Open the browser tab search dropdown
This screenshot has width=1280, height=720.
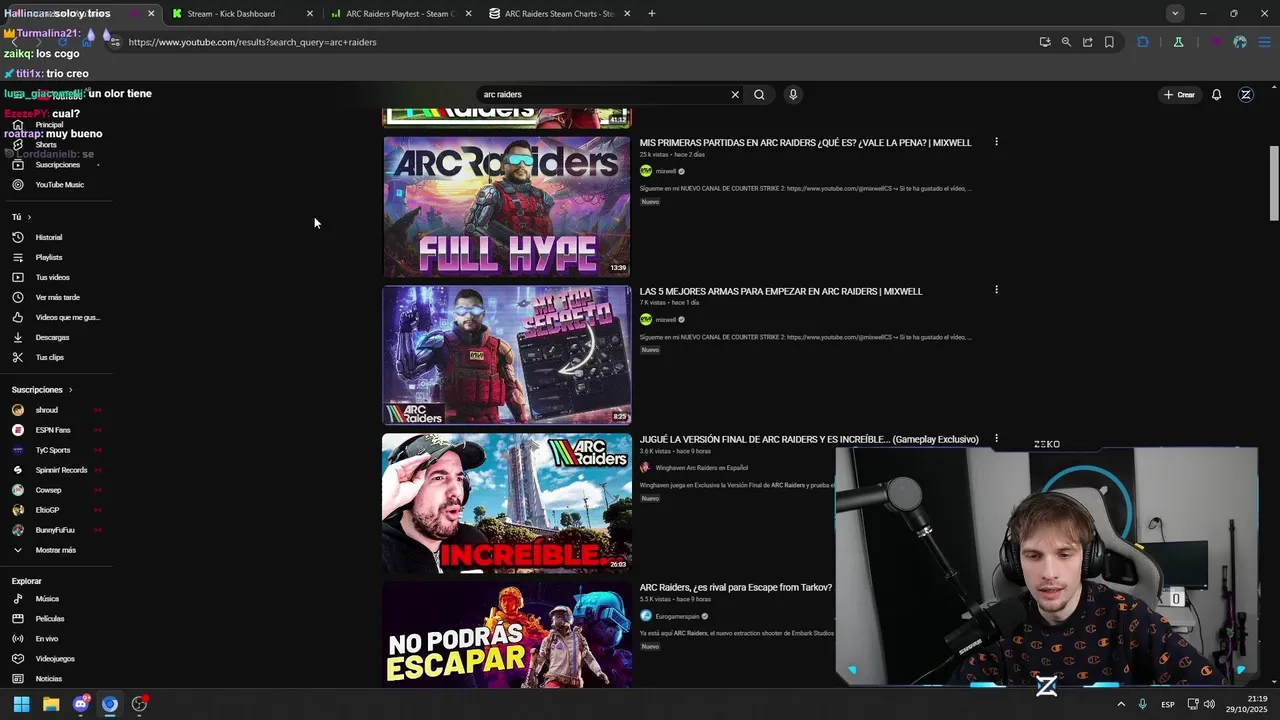(1175, 13)
